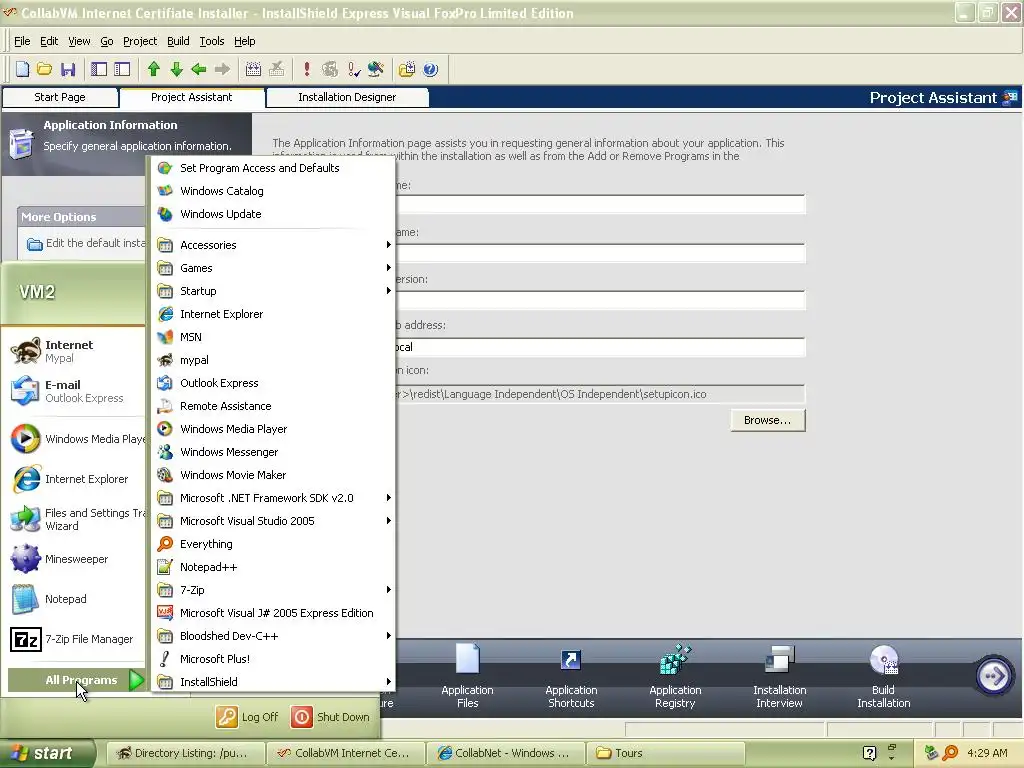Viewport: 1024px width, 768px height.
Task: Open Internet Mypal from Start menu
Action: coord(75,351)
